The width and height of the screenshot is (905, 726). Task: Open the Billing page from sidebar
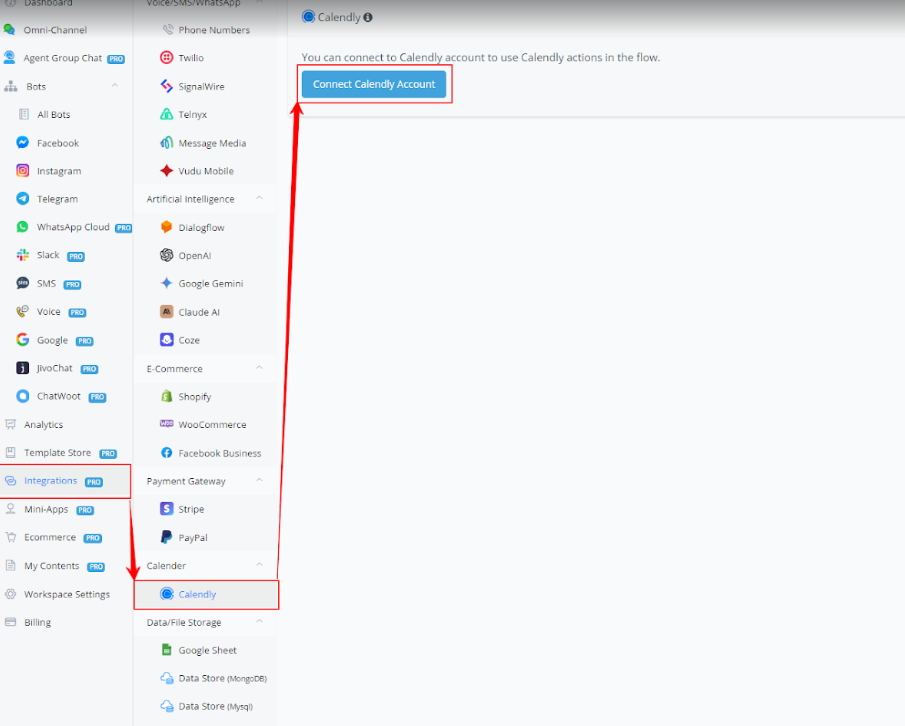coord(37,622)
